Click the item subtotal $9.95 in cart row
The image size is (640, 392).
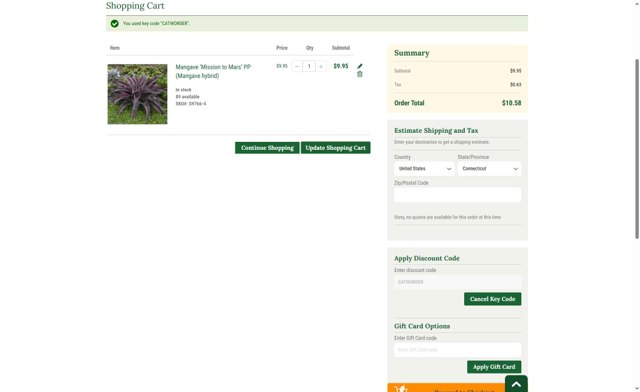[341, 66]
